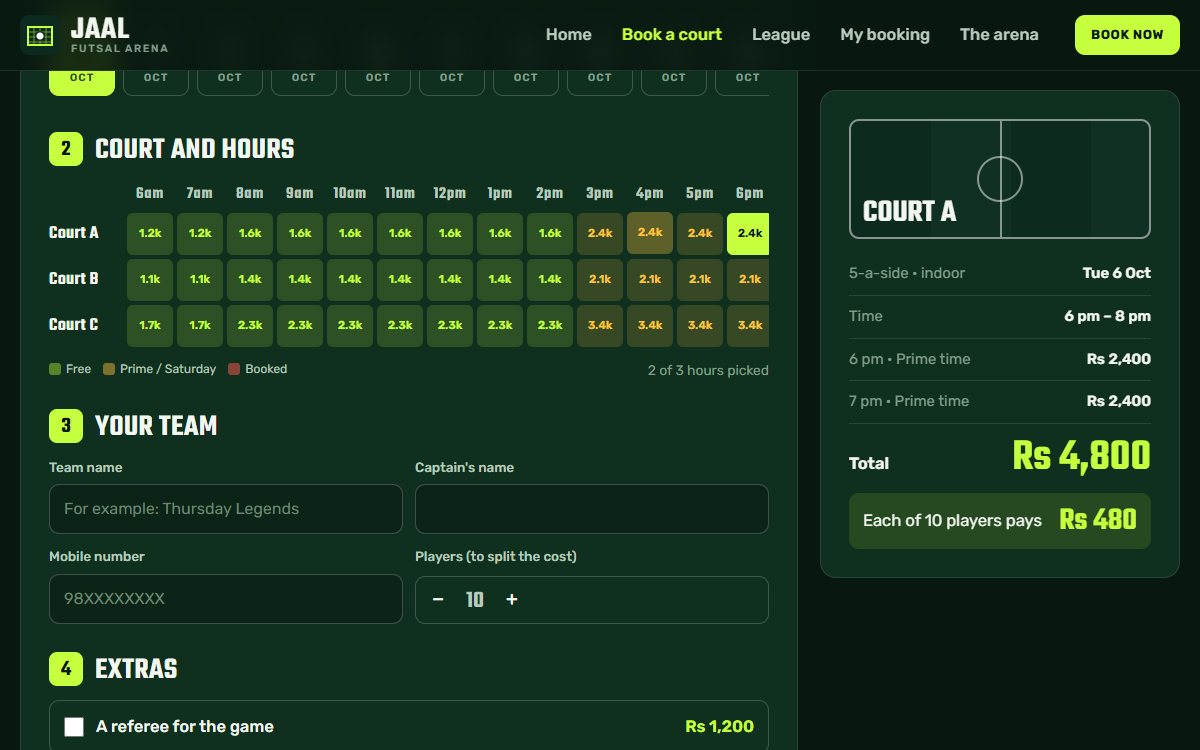Select Court A 10am slot
Viewport: 1200px width, 750px height.
350,233
